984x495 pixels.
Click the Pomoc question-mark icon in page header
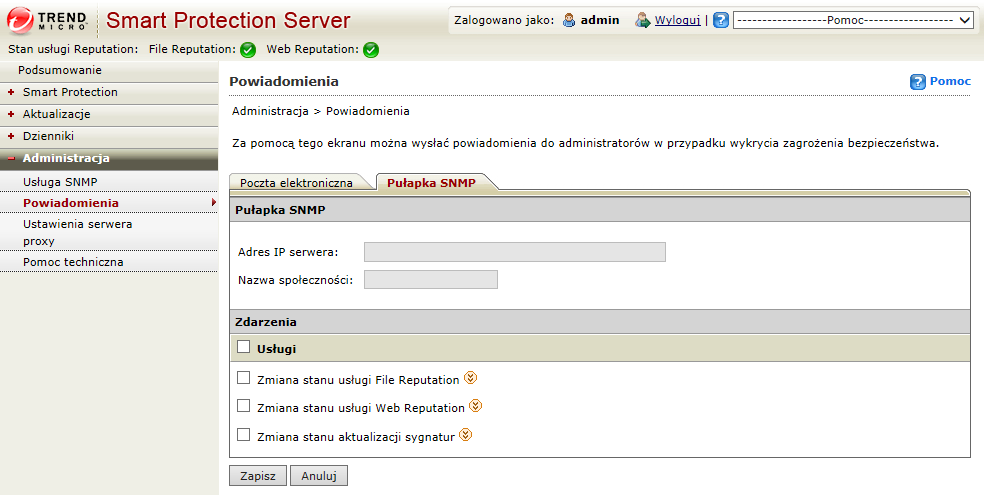click(917, 82)
